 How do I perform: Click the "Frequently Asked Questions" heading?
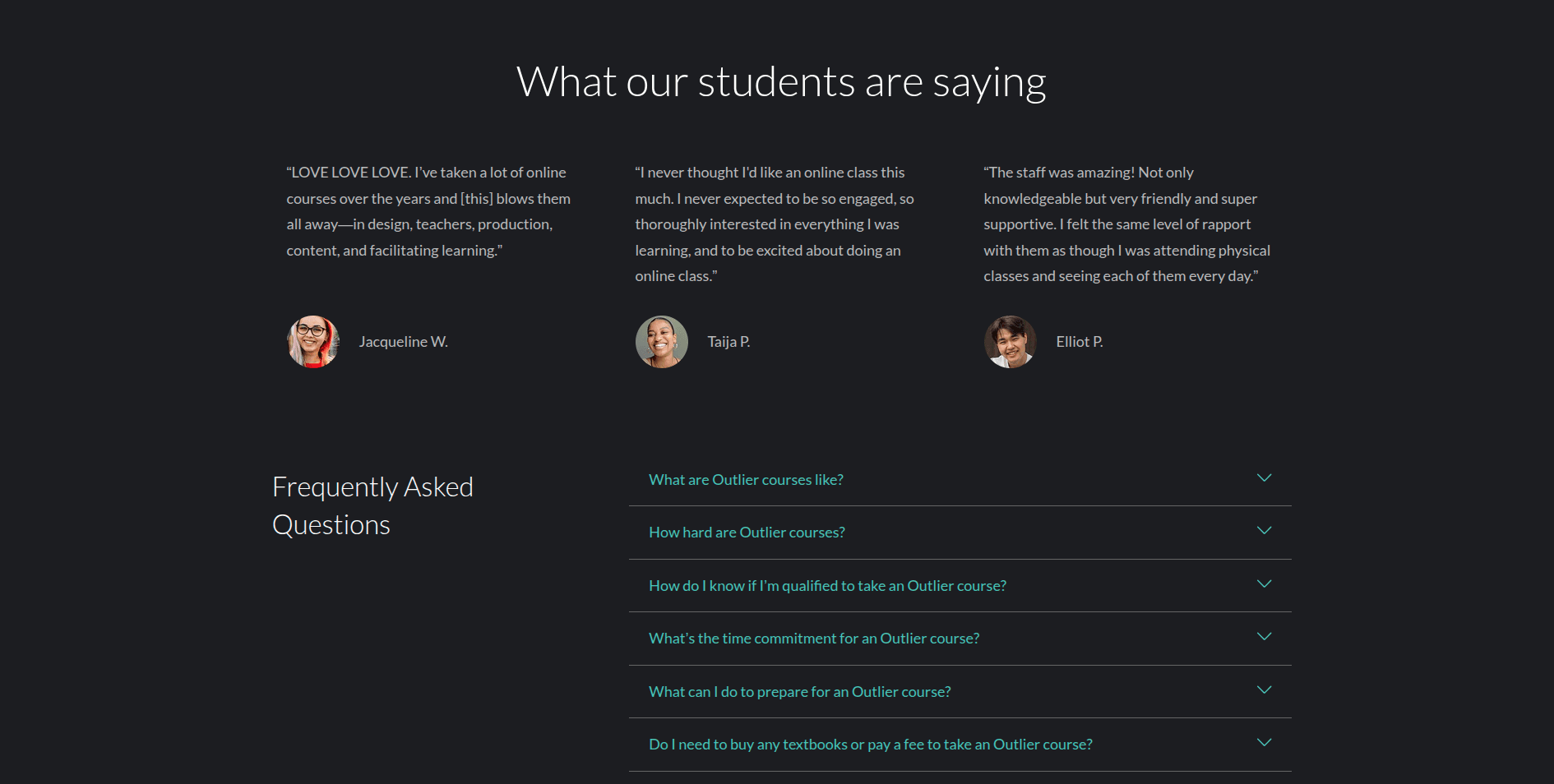372,505
